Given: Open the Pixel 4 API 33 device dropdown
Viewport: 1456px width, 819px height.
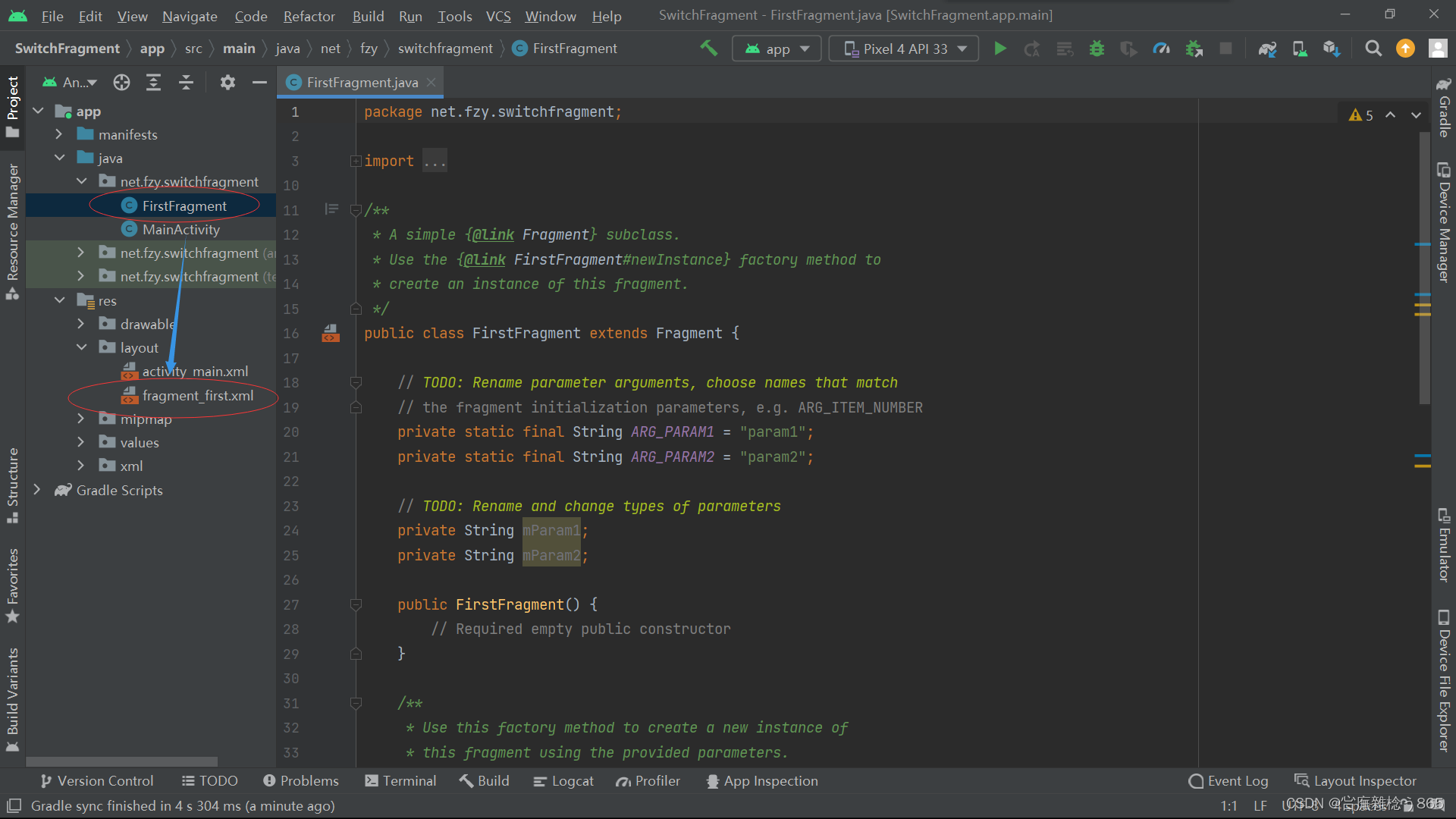Looking at the screenshot, I should [x=902, y=48].
